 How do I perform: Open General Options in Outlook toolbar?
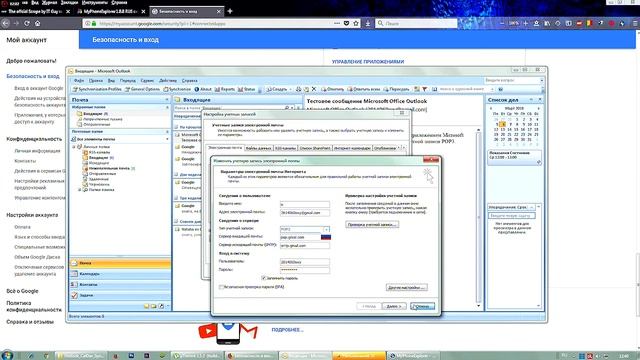[x=142, y=89]
